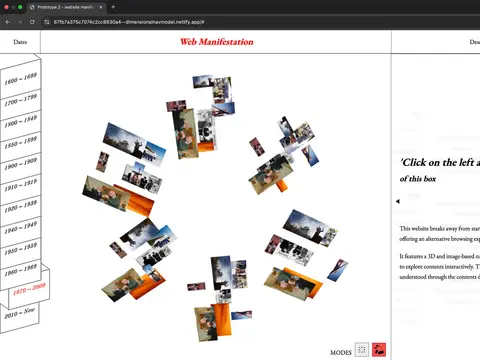Switch to the grid view mode icon
Image resolution: width=480 pixels, height=360 pixels.
(x=362, y=350)
